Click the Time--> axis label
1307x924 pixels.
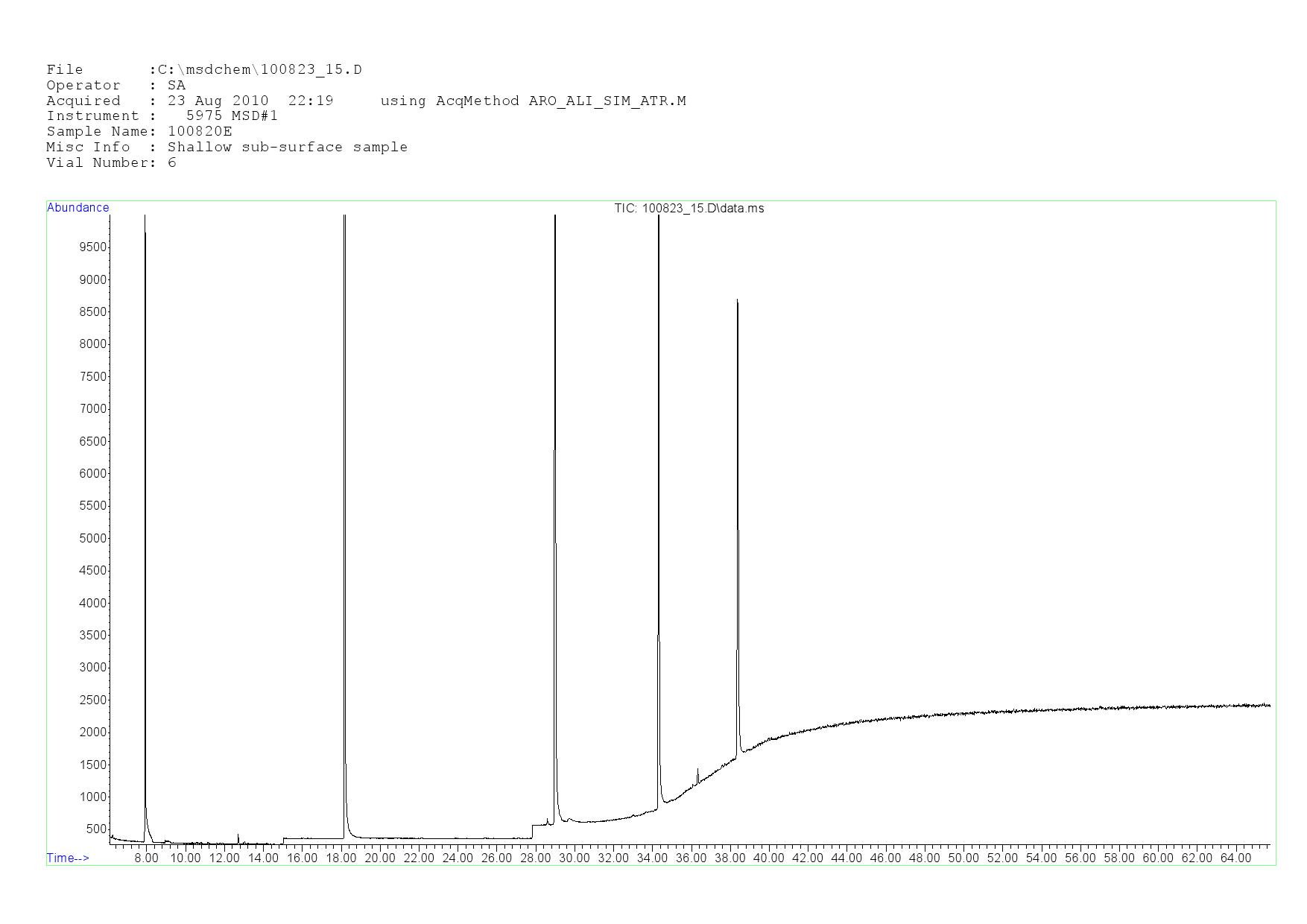tap(68, 858)
